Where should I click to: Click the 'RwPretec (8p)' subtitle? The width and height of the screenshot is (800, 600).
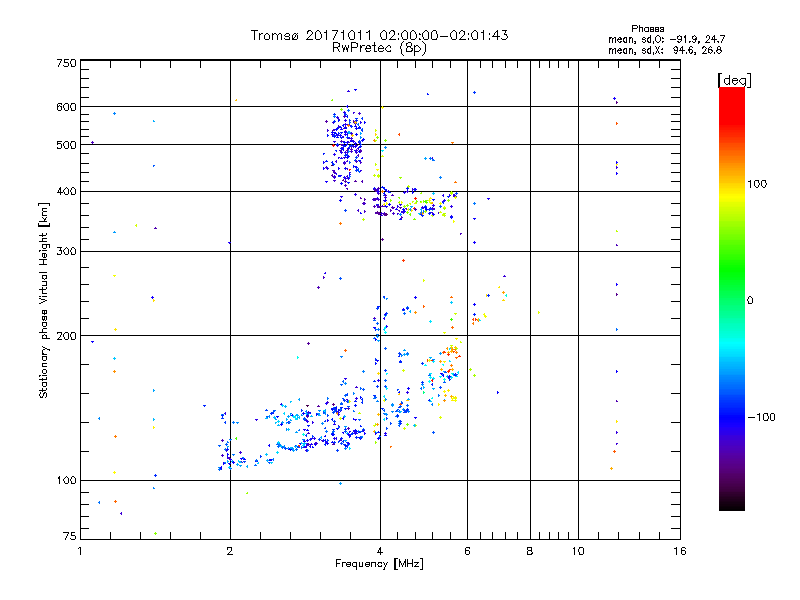(379, 48)
